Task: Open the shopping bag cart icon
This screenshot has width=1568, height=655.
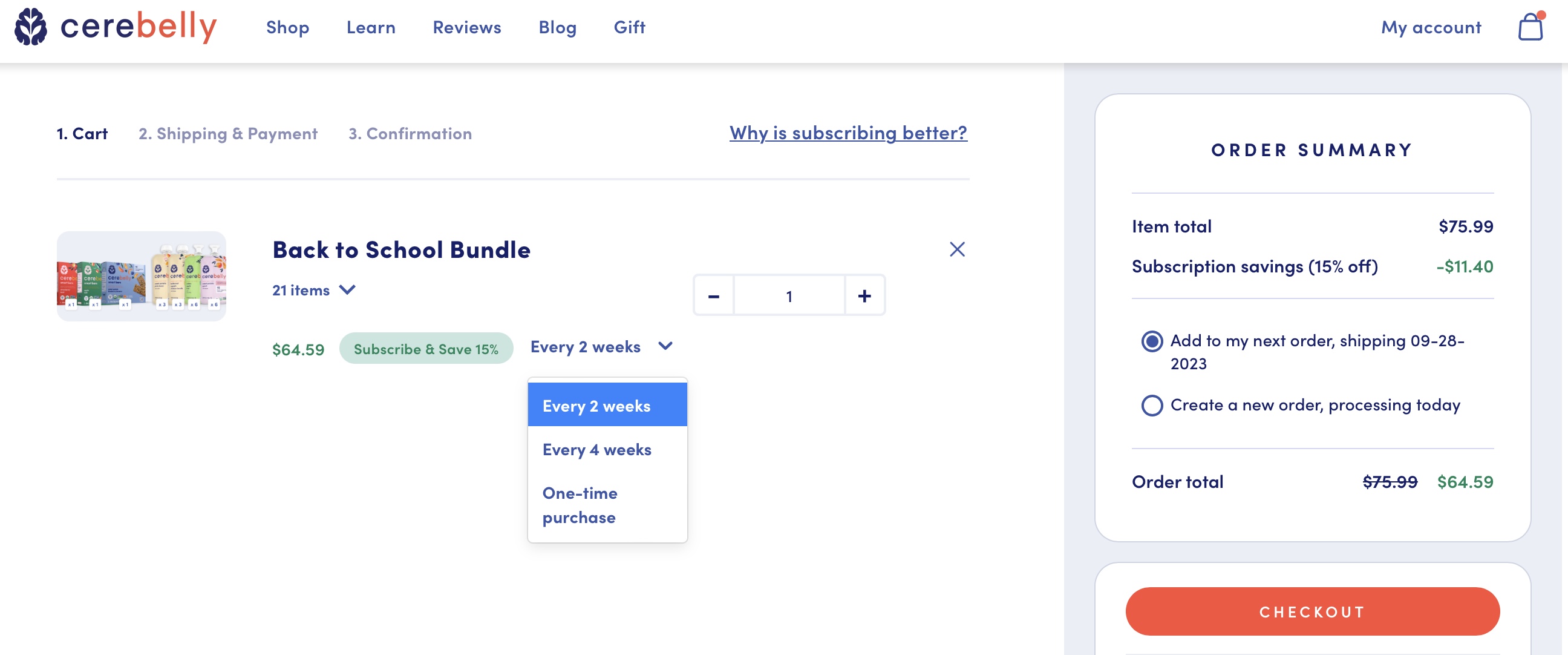Action: click(1530, 26)
